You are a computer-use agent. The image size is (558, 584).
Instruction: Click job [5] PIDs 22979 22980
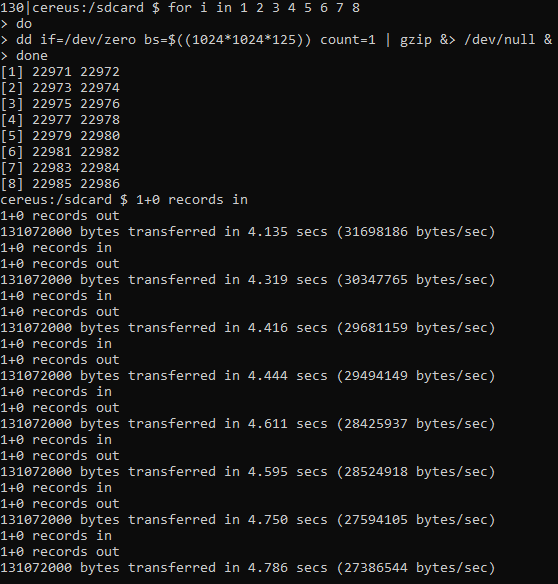pyautogui.click(x=60, y=136)
